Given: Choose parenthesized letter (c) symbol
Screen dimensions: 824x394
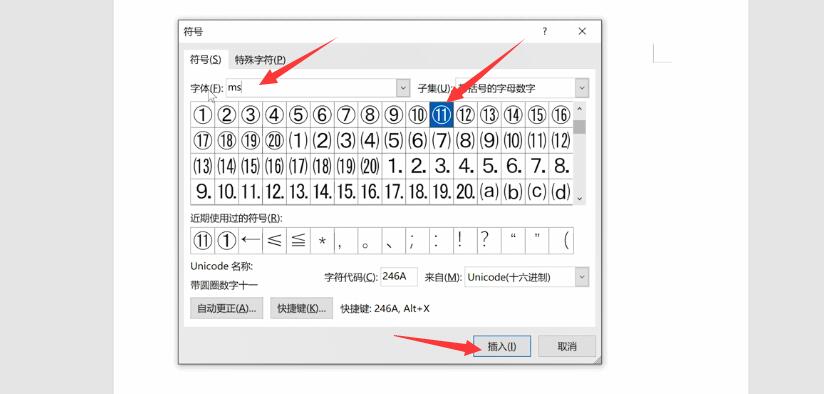Looking at the screenshot, I should click(x=537, y=192).
